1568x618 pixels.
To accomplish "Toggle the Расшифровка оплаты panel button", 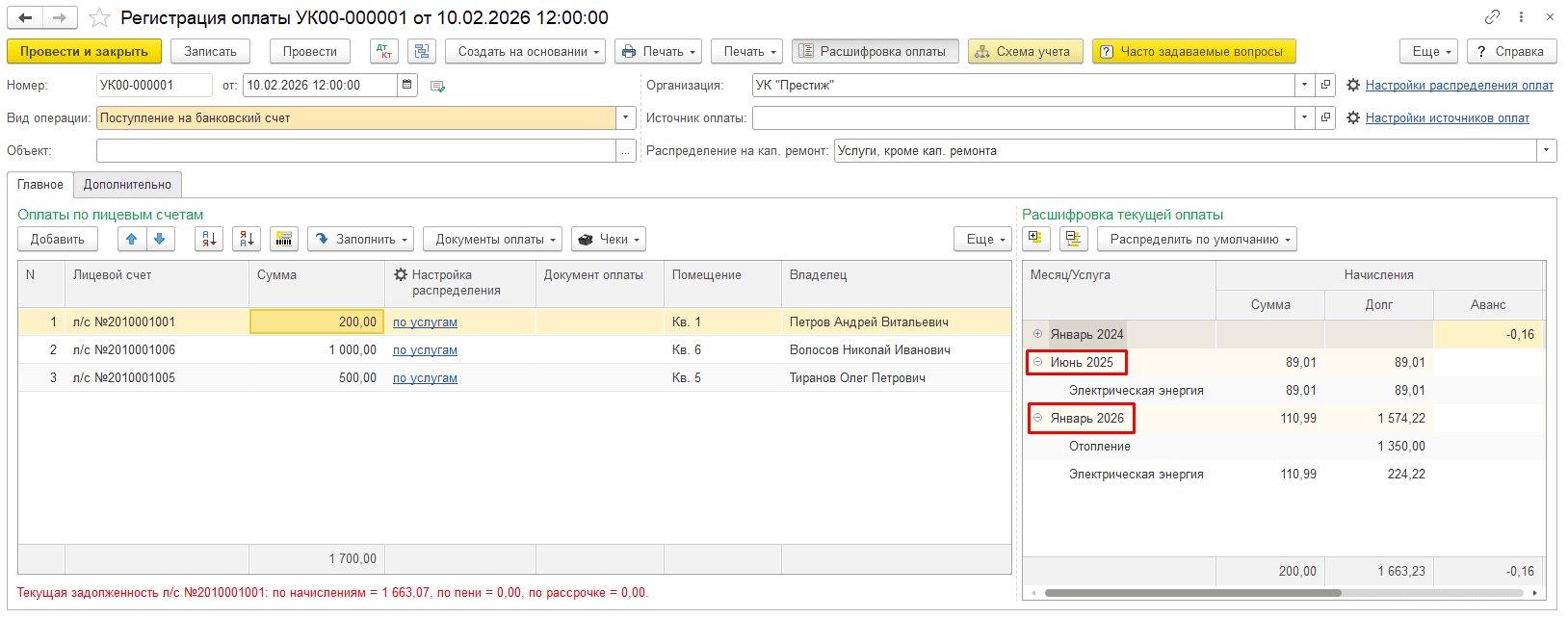I will (x=875, y=51).
